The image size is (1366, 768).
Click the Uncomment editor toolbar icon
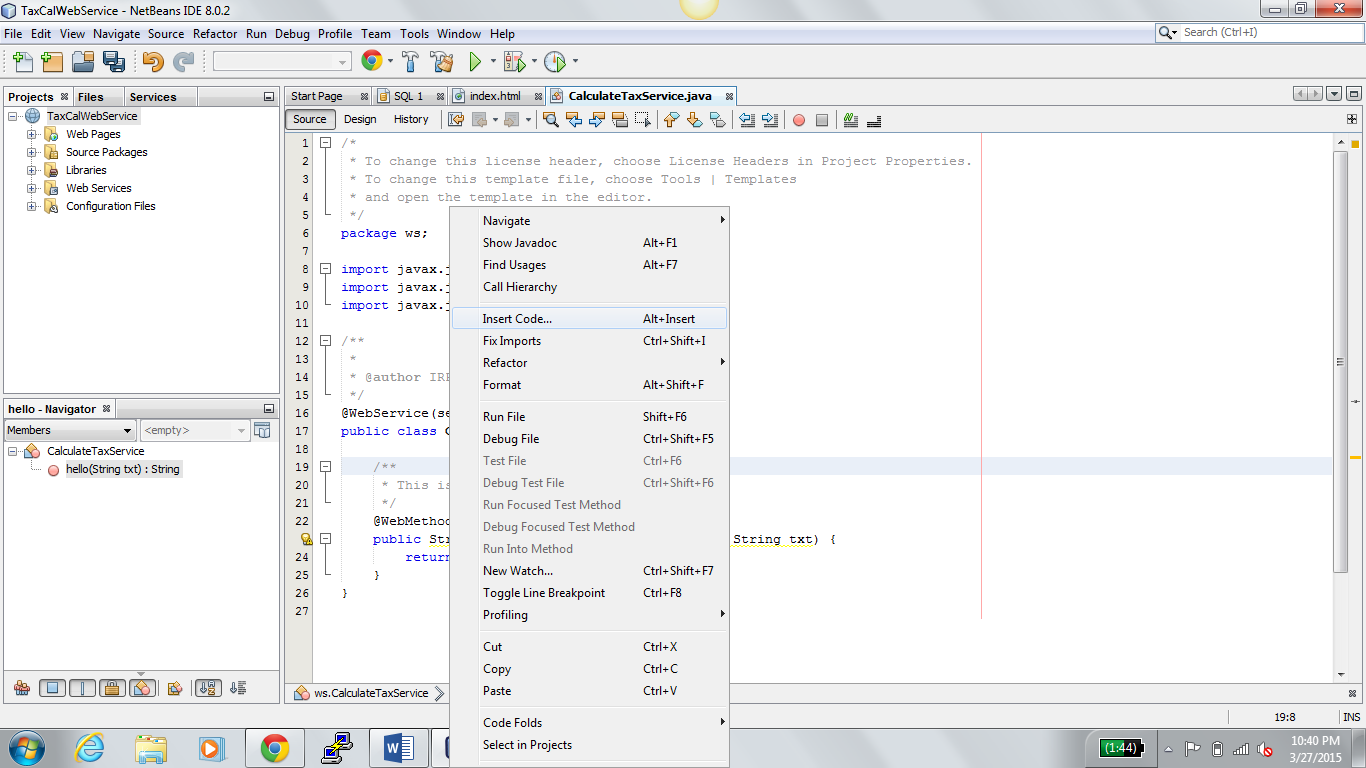tap(874, 120)
